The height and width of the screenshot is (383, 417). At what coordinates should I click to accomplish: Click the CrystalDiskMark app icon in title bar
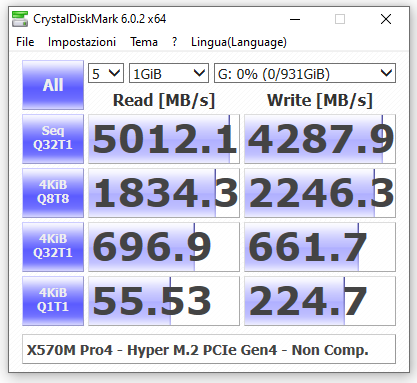[x=20, y=19]
